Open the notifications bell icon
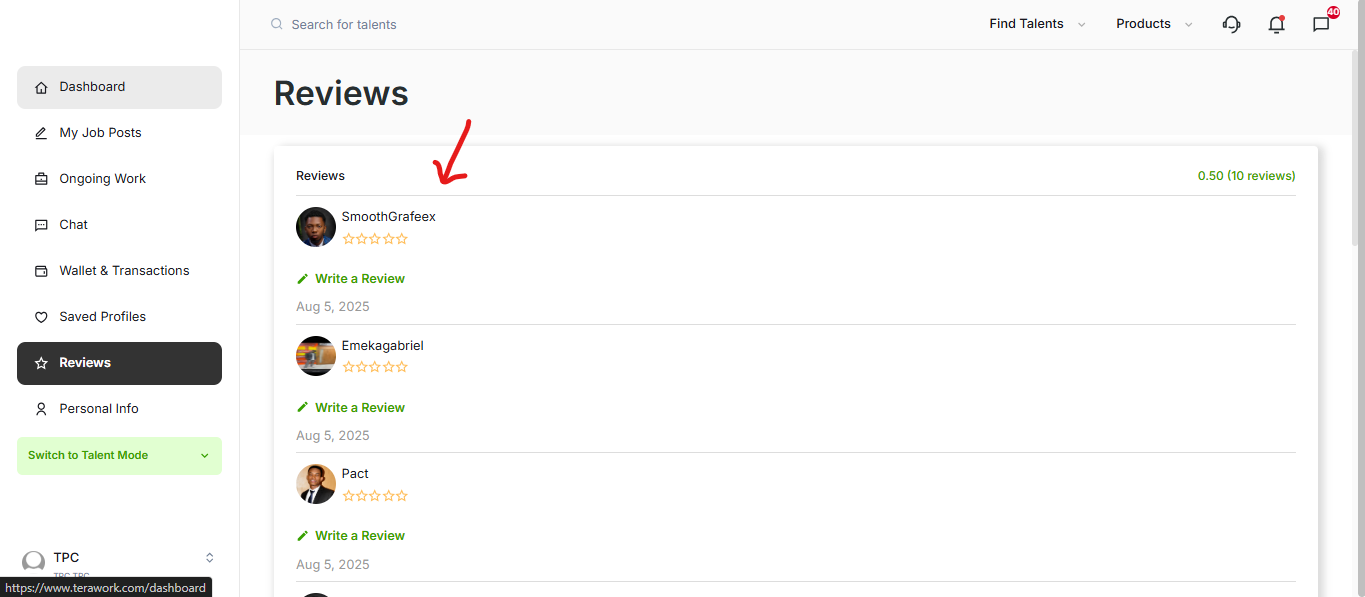The width and height of the screenshot is (1365, 597). [1276, 25]
